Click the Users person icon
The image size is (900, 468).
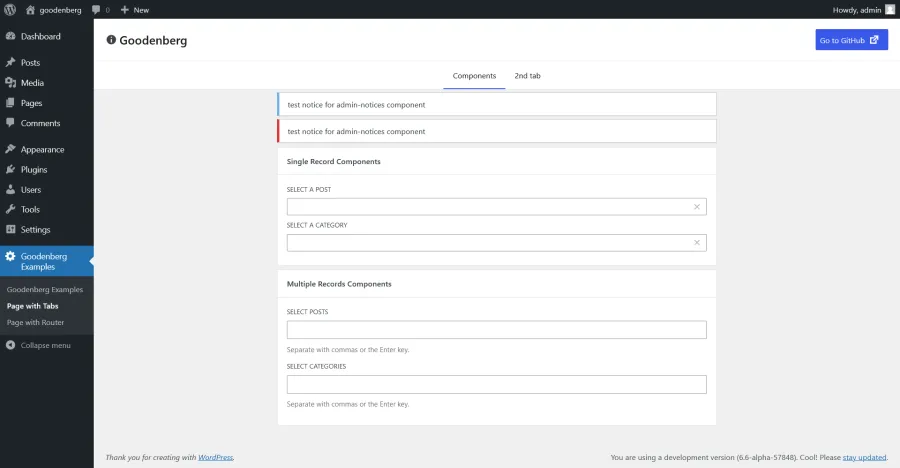(x=10, y=189)
